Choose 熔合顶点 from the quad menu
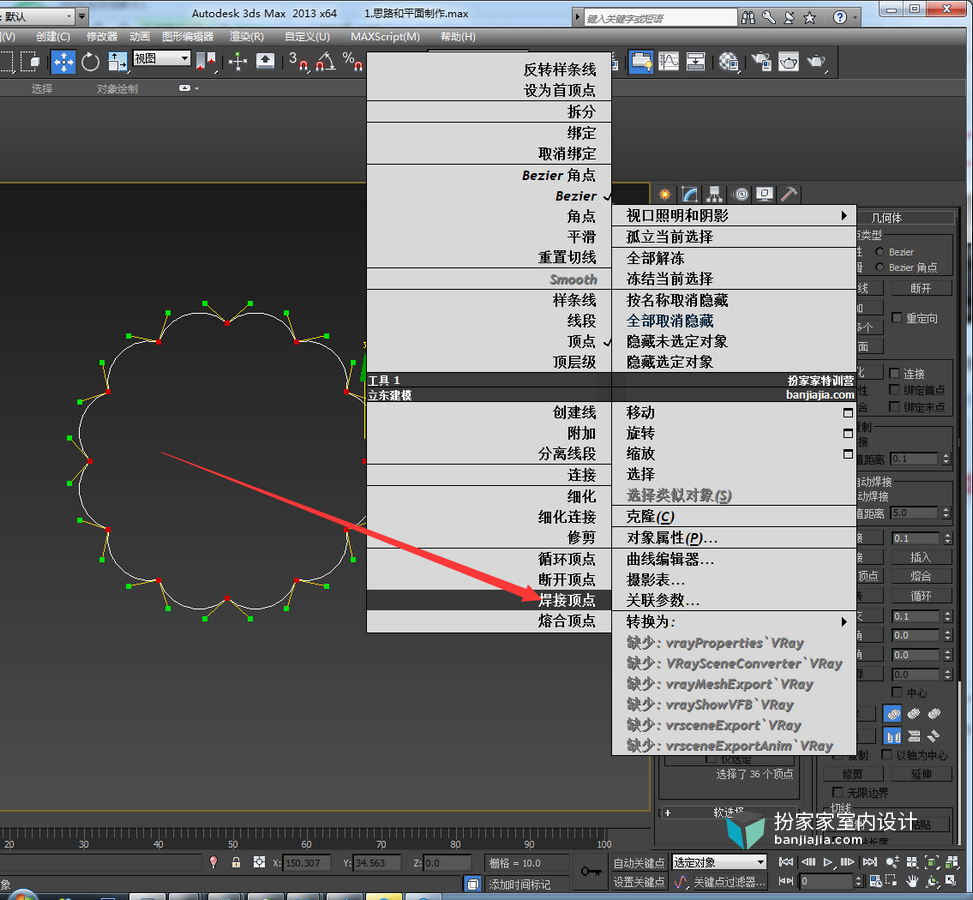 (489, 621)
